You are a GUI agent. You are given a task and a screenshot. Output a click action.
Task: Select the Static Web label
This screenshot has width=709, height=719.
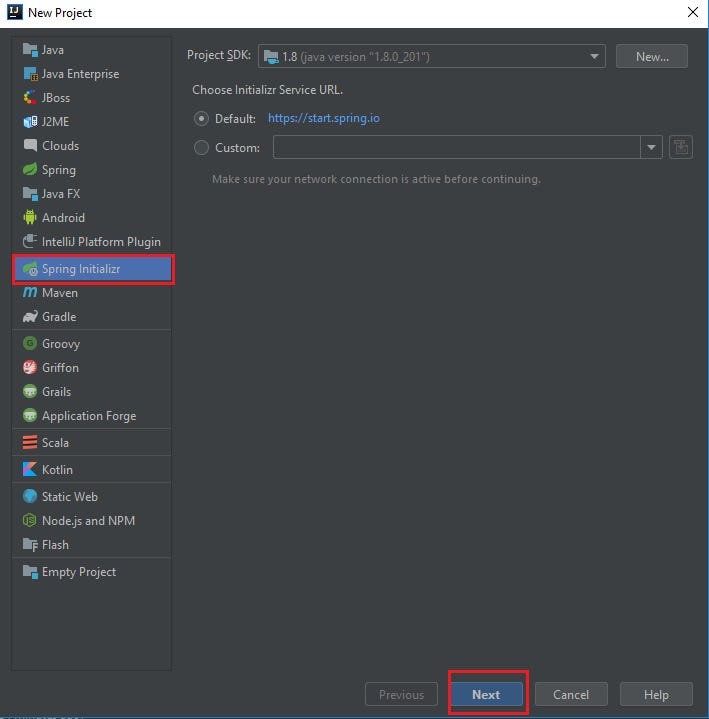click(70, 497)
